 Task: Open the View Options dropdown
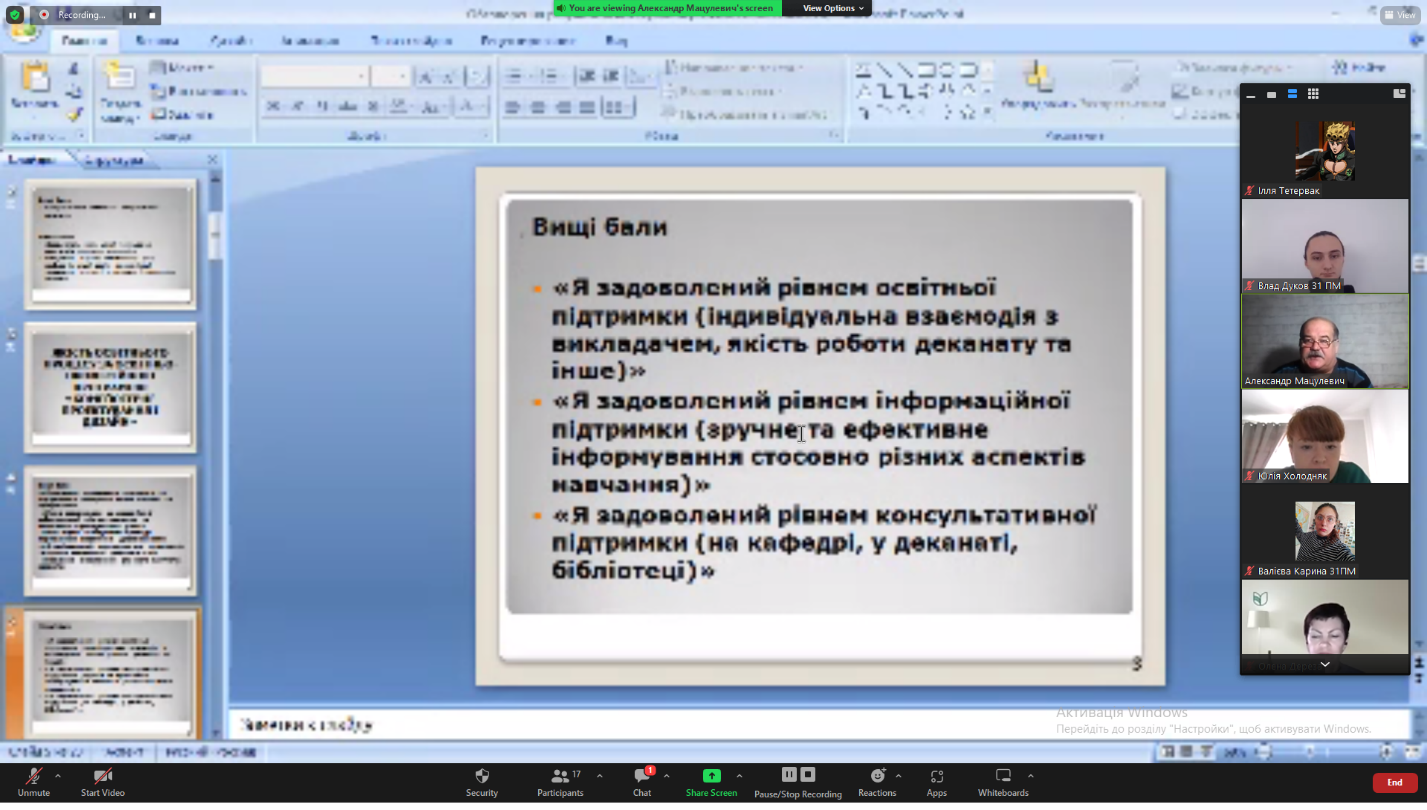(x=833, y=8)
